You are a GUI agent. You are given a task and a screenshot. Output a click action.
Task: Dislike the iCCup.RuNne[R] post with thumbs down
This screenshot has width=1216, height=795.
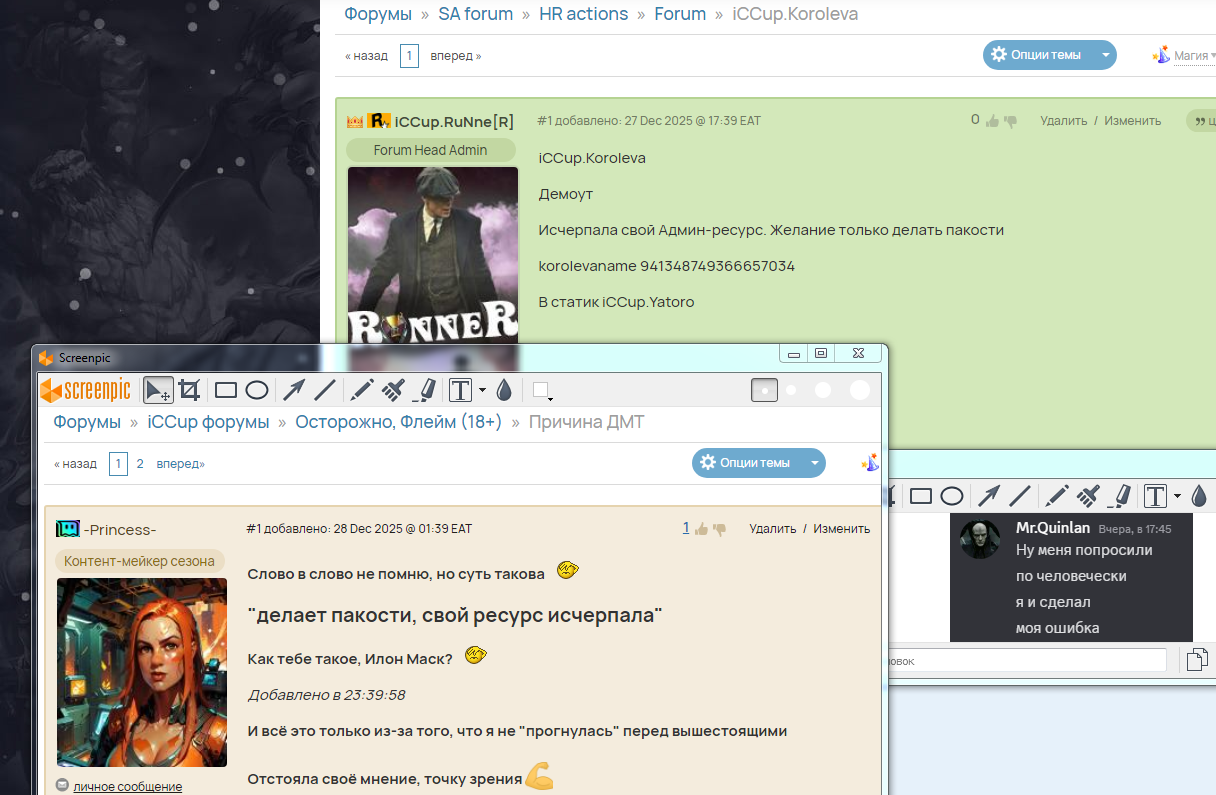(x=1010, y=121)
